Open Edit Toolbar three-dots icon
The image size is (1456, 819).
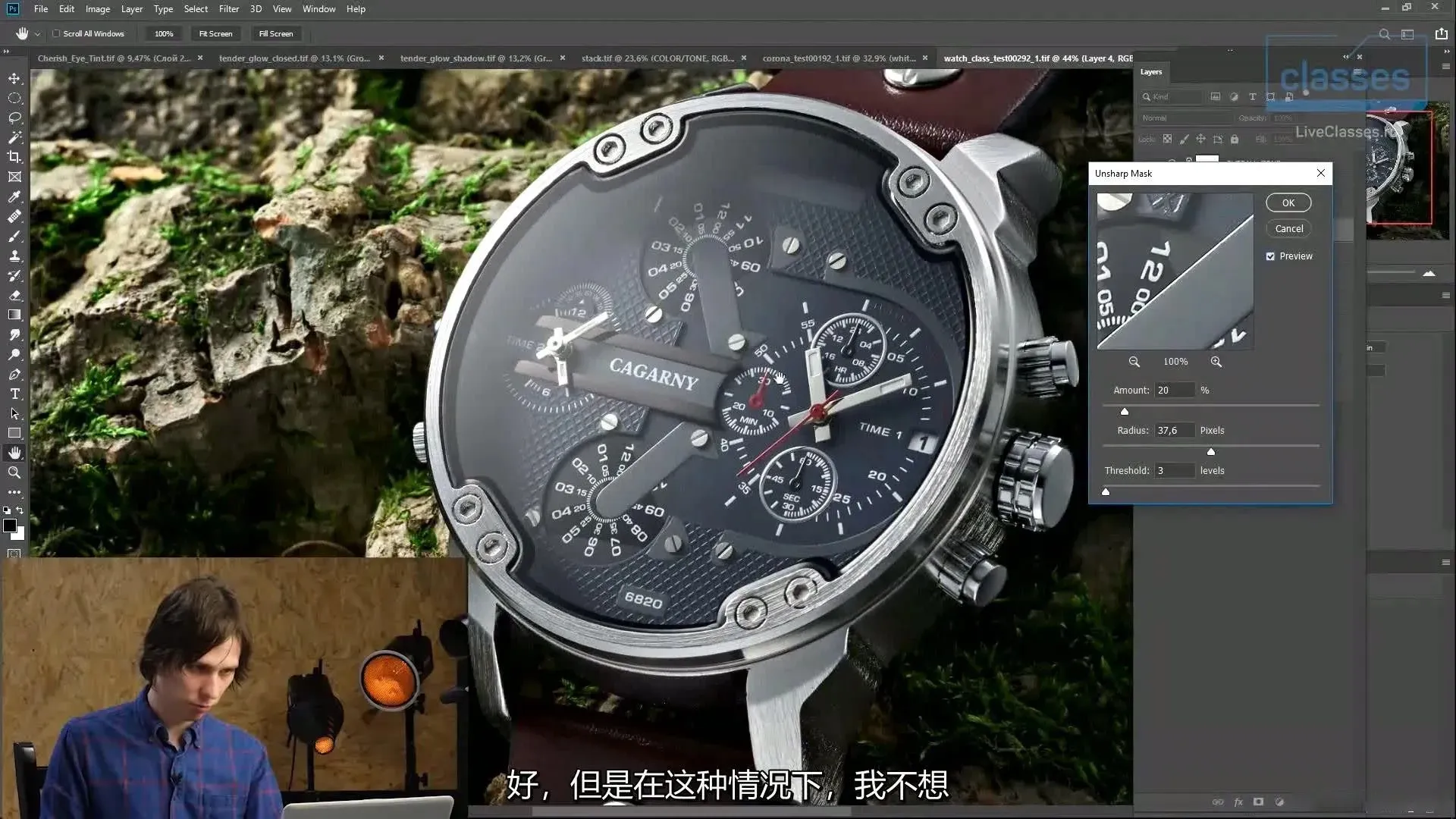[14, 492]
